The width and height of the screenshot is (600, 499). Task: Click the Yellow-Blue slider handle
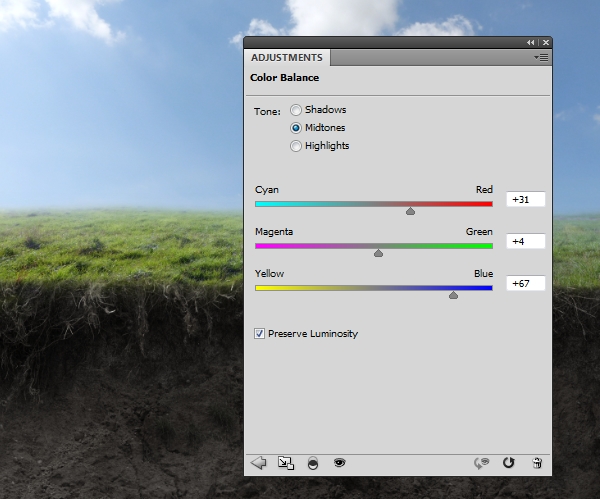tap(453, 295)
